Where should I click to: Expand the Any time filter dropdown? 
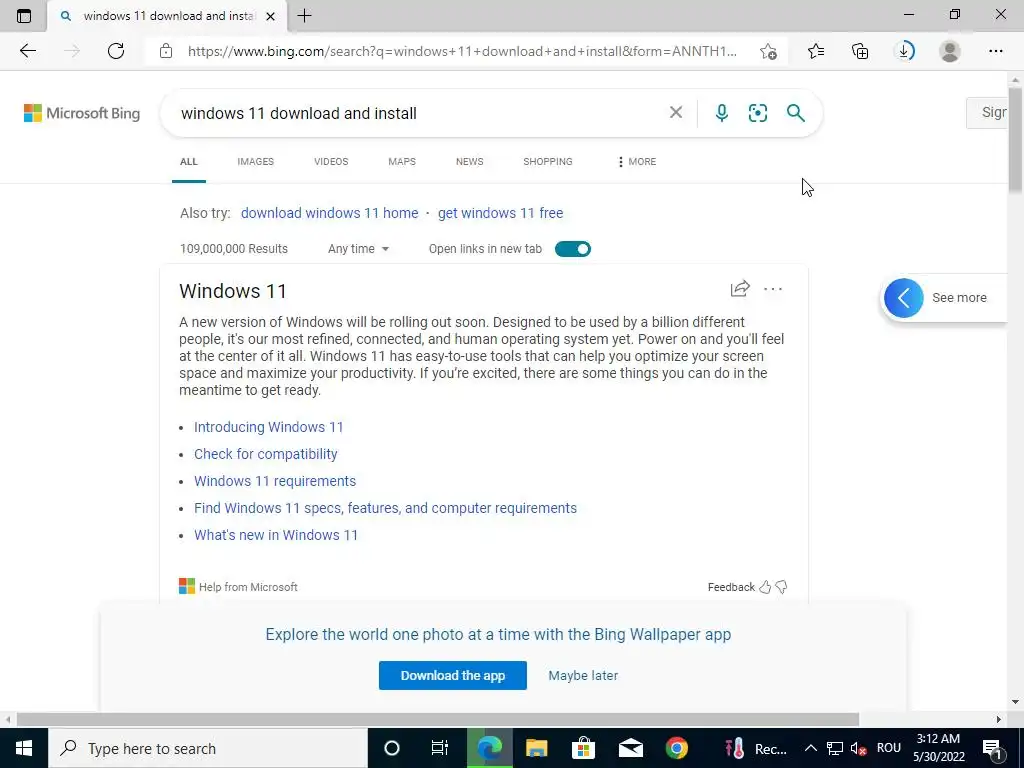point(359,249)
